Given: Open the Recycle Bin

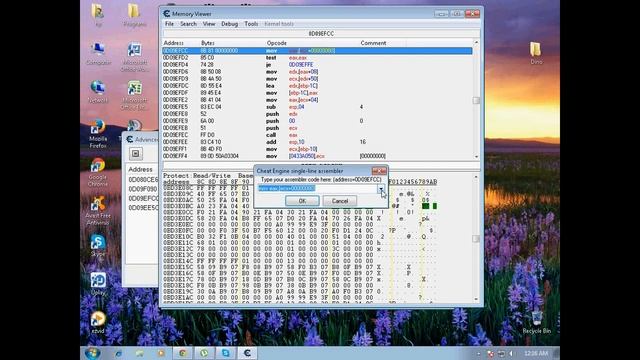Looking at the screenshot, I should point(536,322).
